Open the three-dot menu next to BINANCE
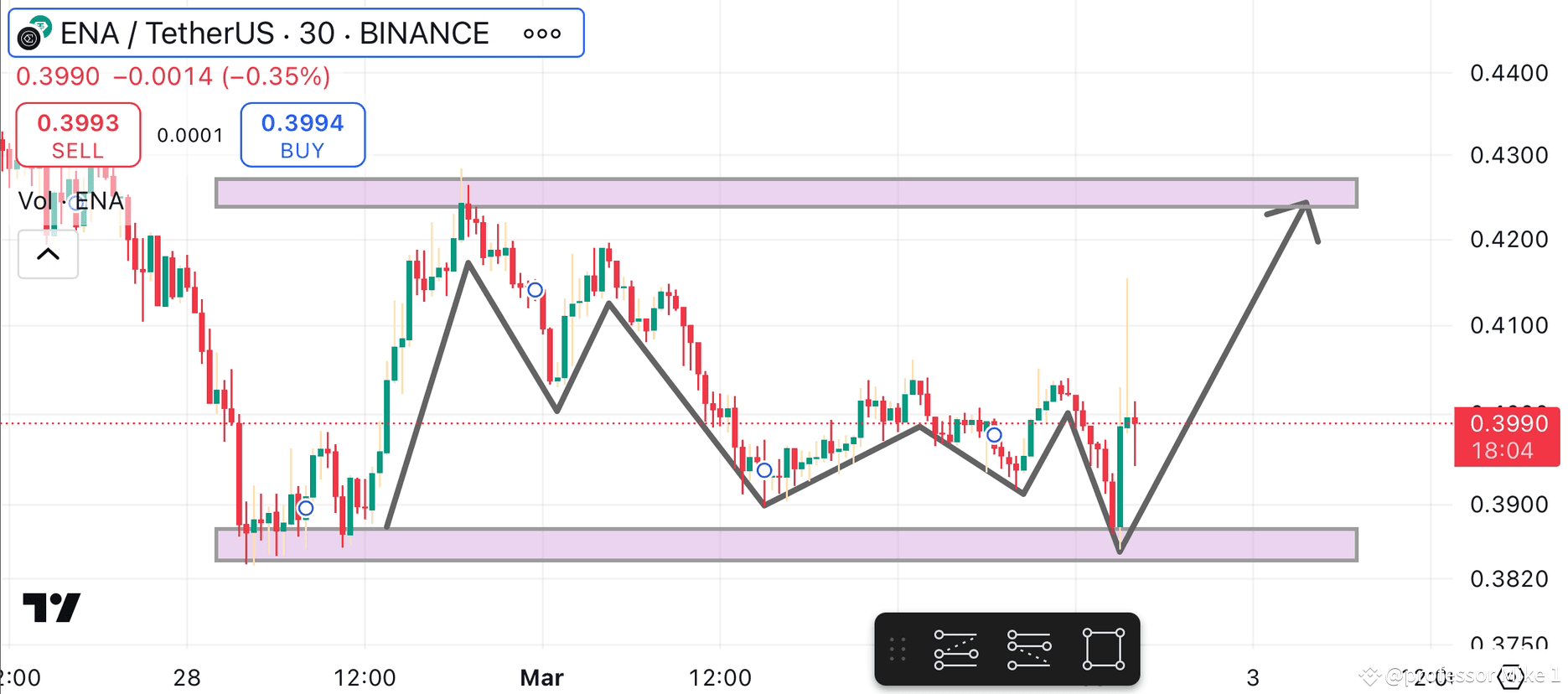Image resolution: width=1568 pixels, height=694 pixels. [x=542, y=34]
